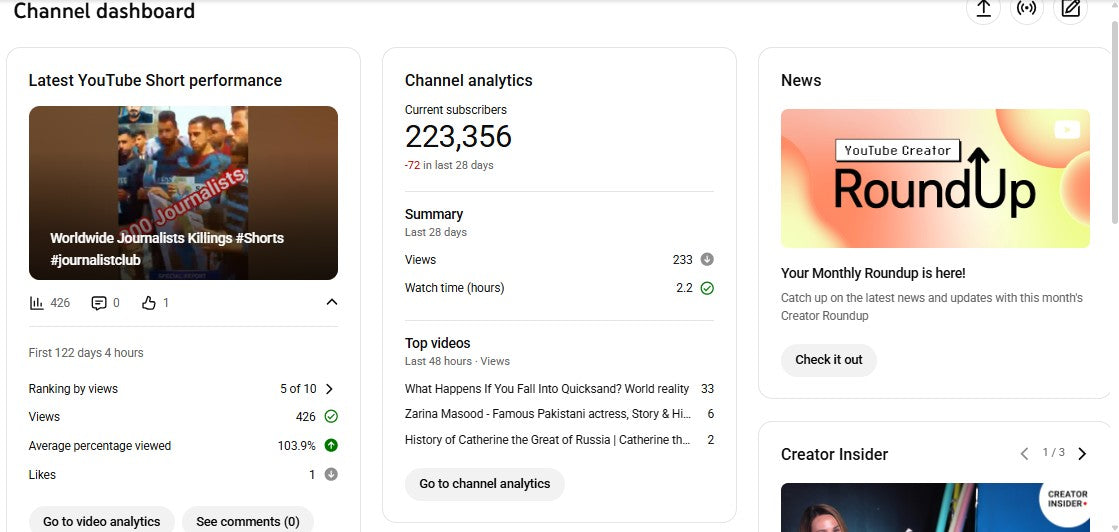Click the create post pencil icon
The image size is (1119, 532).
coord(1070,9)
